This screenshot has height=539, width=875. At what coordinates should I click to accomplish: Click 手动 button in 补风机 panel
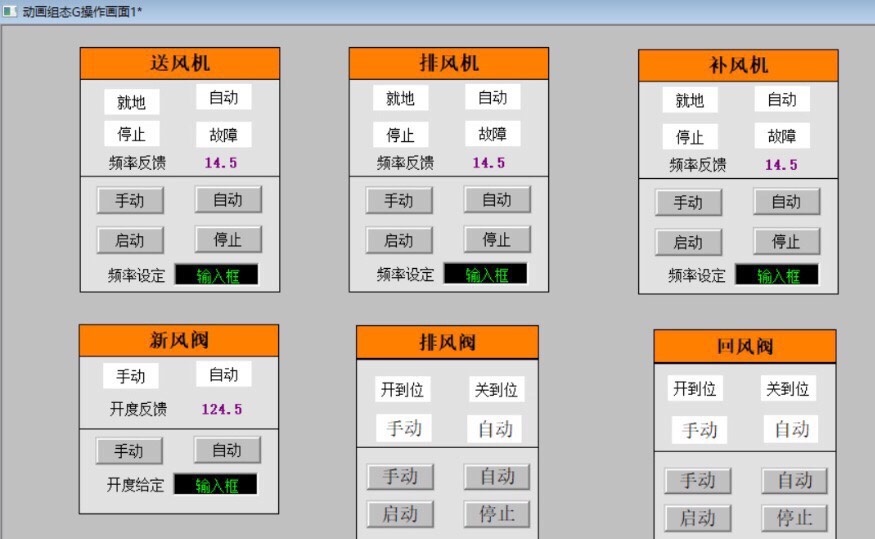(688, 202)
